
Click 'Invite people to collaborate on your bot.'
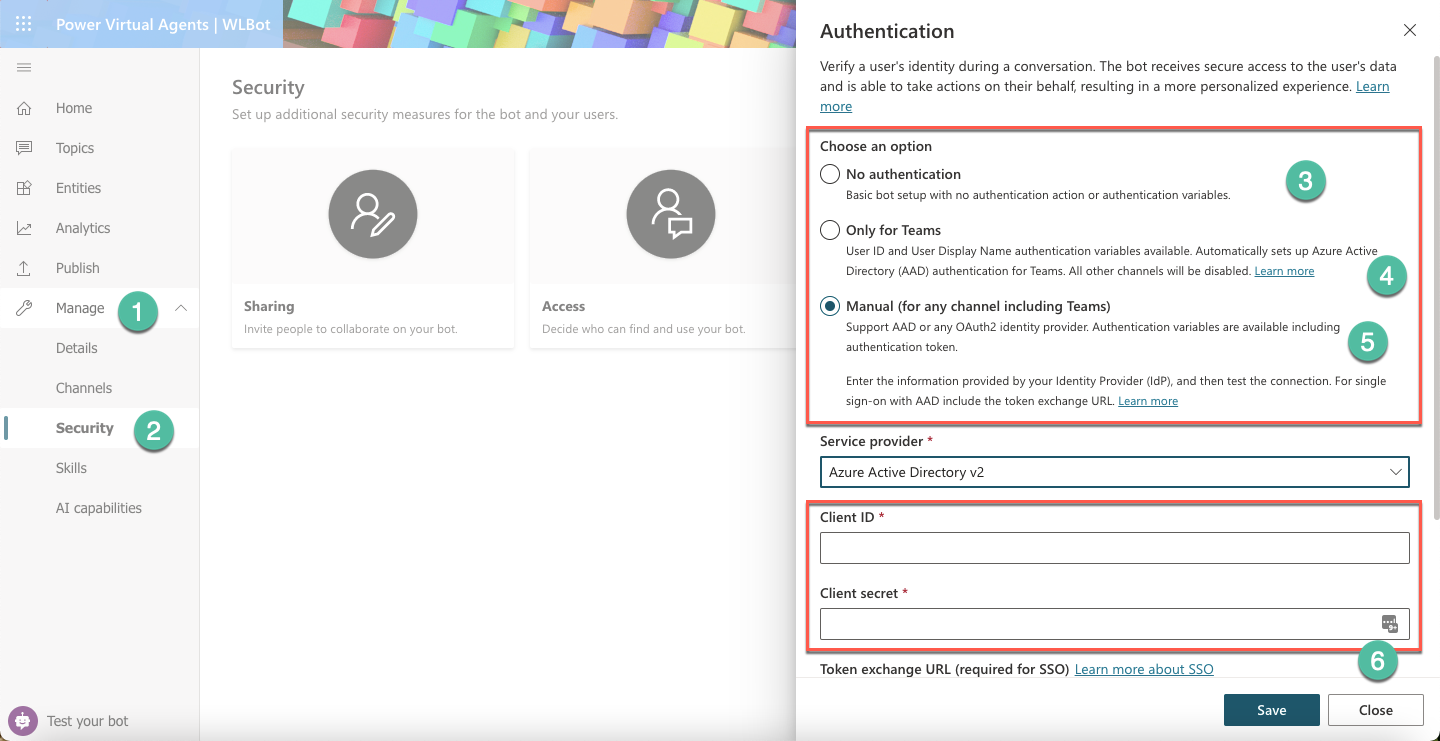[x=351, y=329]
